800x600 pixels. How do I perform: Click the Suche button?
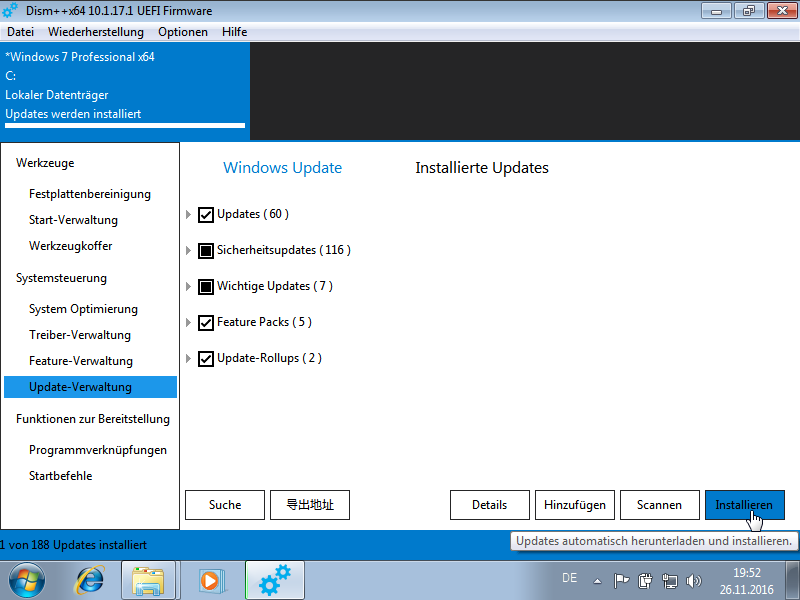point(225,505)
